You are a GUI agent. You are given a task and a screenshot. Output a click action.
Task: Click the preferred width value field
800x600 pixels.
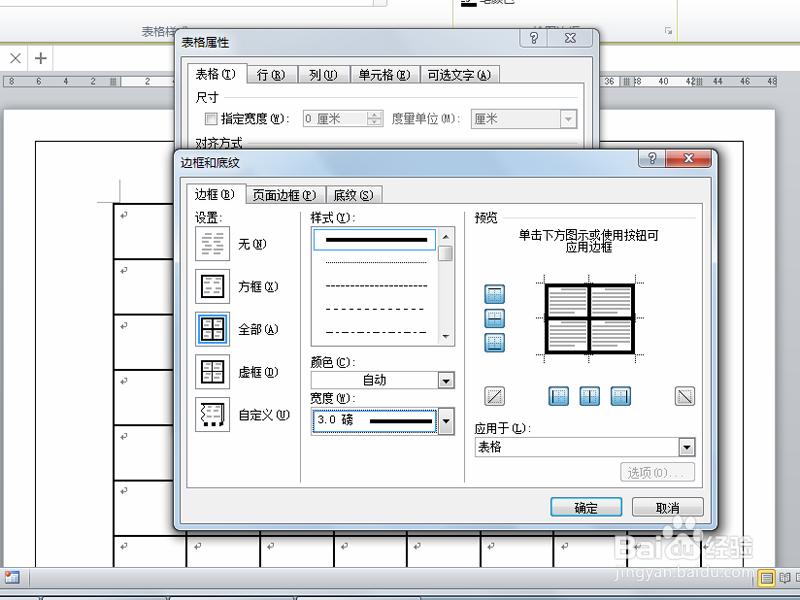pos(335,119)
